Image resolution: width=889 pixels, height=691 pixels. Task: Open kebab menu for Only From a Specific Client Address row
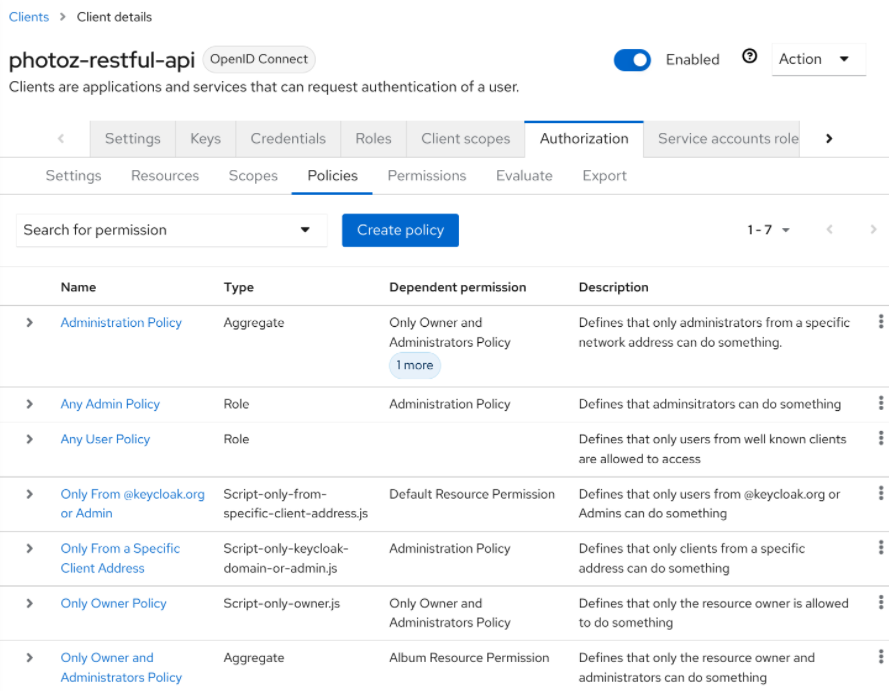pos(880,547)
